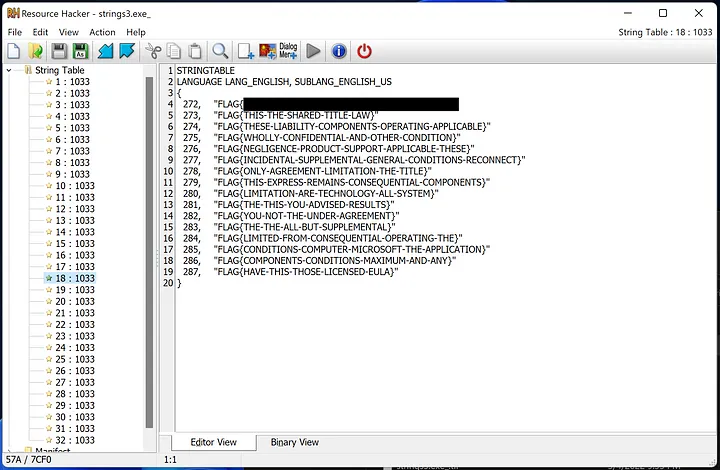Select tree item 17 : 1033

(75, 267)
